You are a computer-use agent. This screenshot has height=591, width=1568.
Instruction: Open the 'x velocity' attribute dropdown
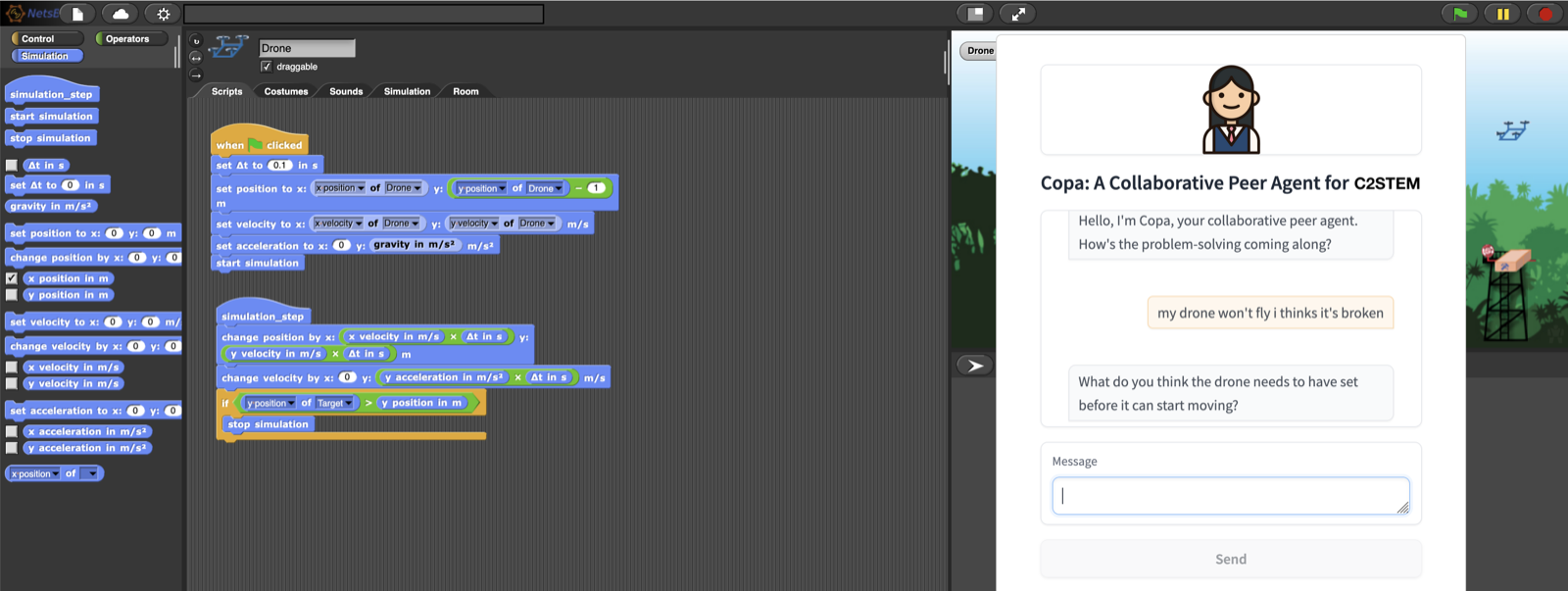pos(338,223)
